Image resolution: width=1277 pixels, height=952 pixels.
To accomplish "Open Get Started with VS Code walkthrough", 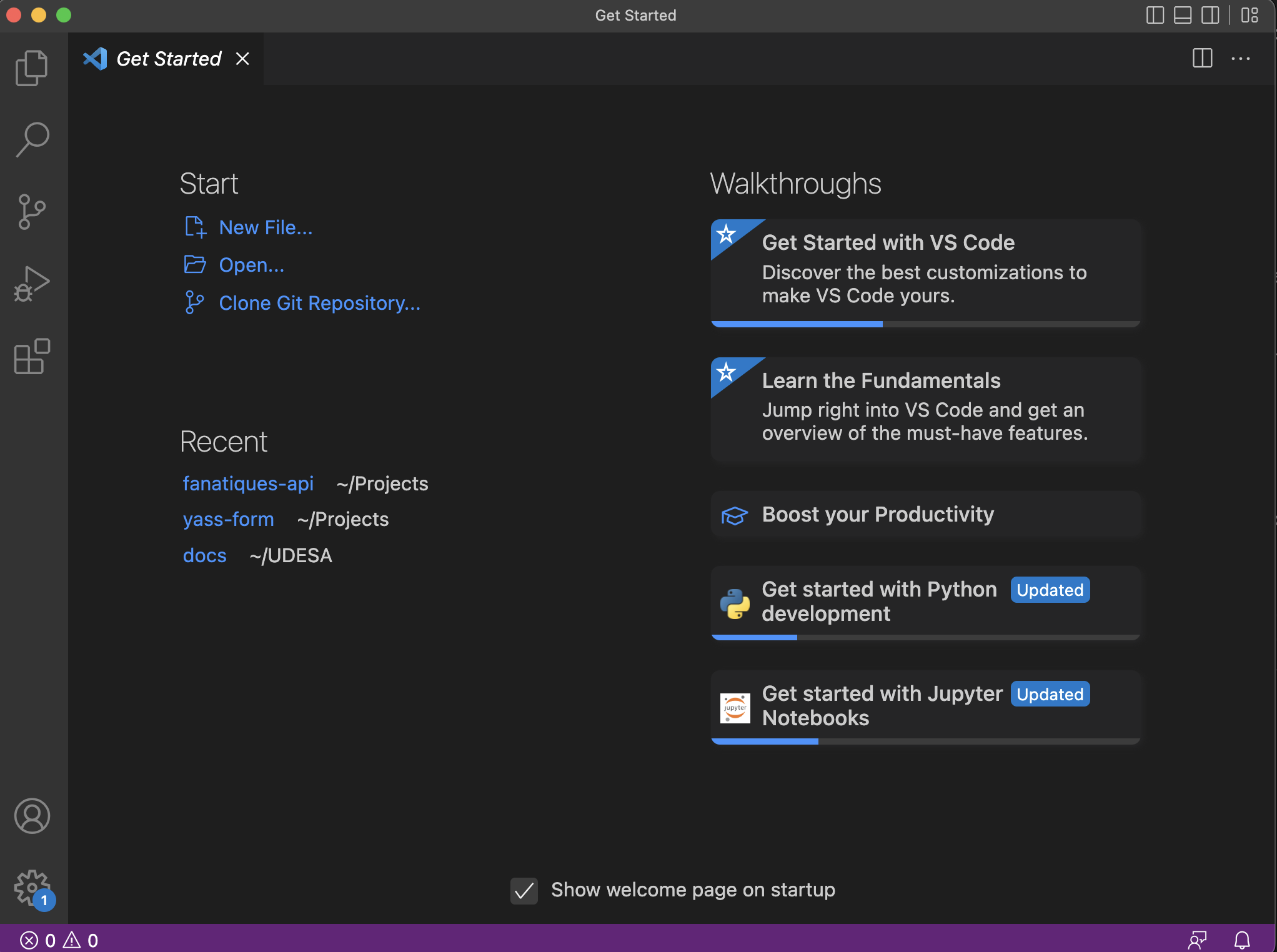I will click(926, 272).
